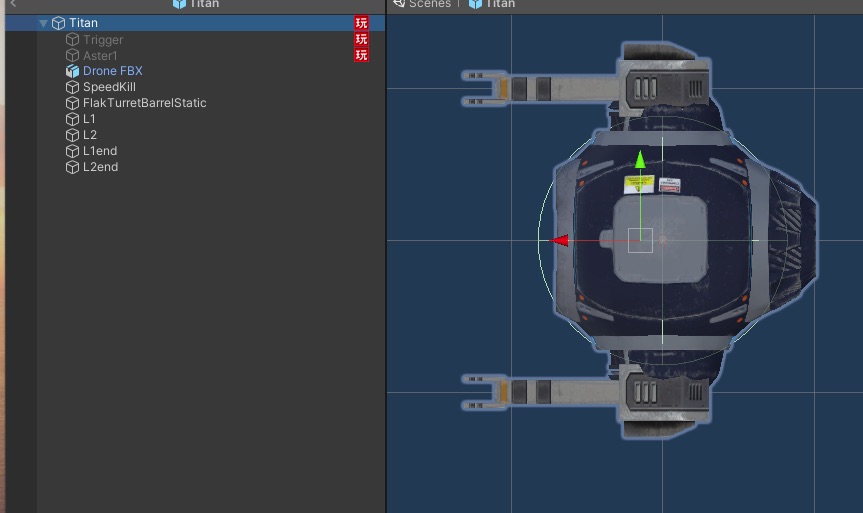The width and height of the screenshot is (863, 513).
Task: Click the SpeedKill cube icon
Action: 72,87
